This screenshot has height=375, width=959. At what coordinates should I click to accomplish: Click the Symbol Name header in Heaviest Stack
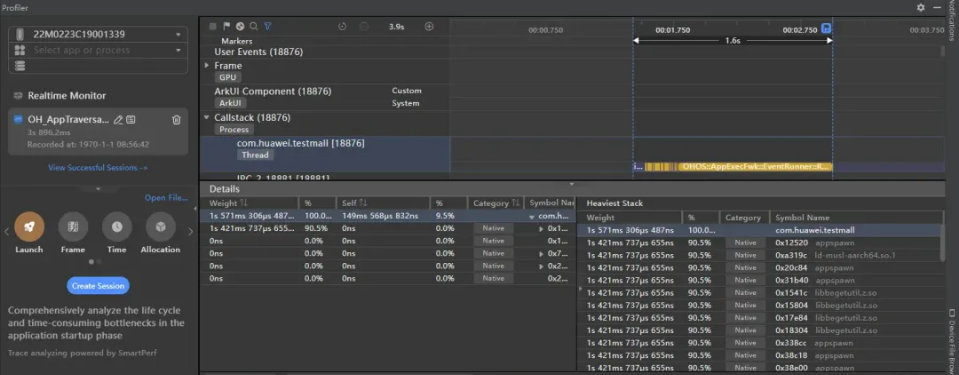802,218
